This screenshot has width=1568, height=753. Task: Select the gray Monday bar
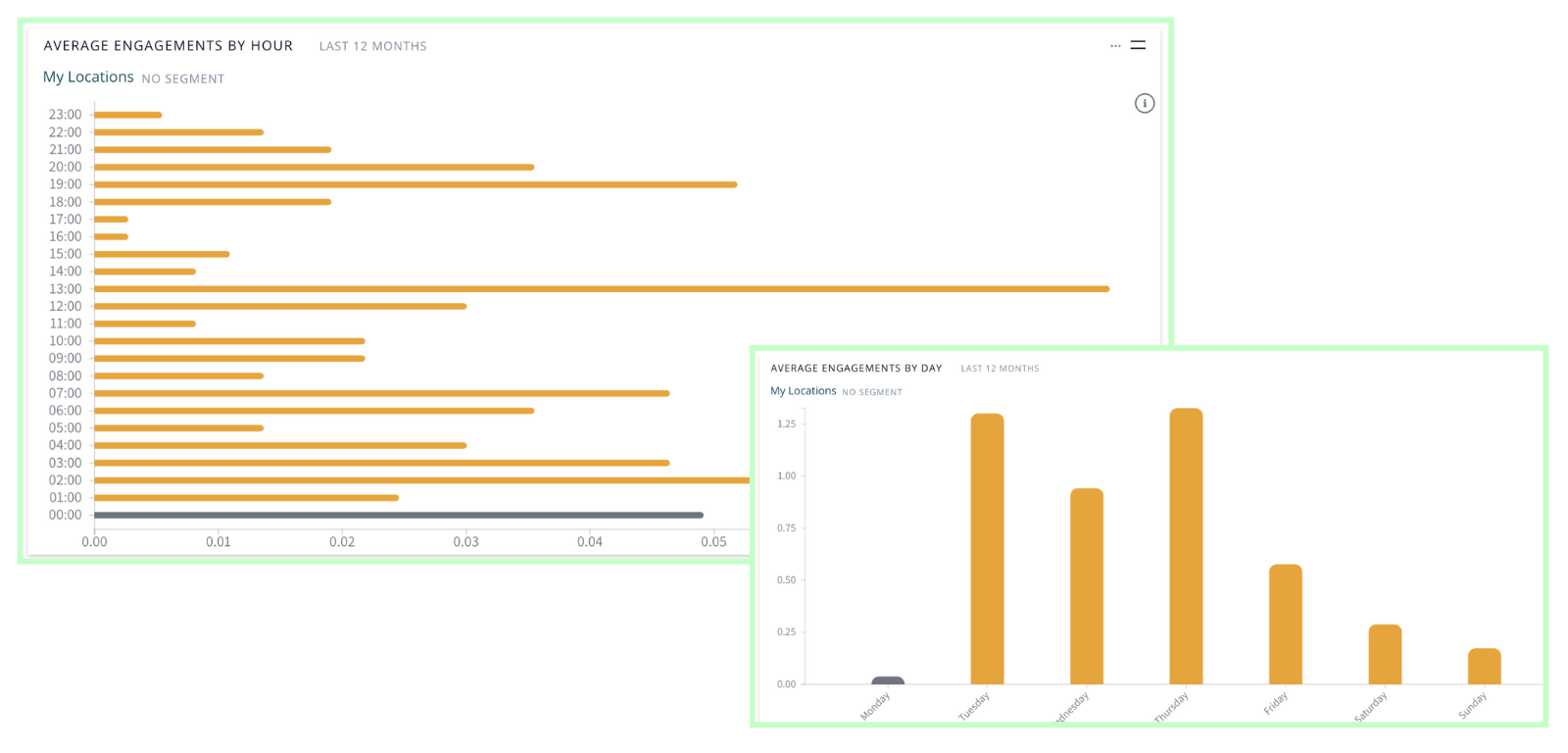pos(888,680)
